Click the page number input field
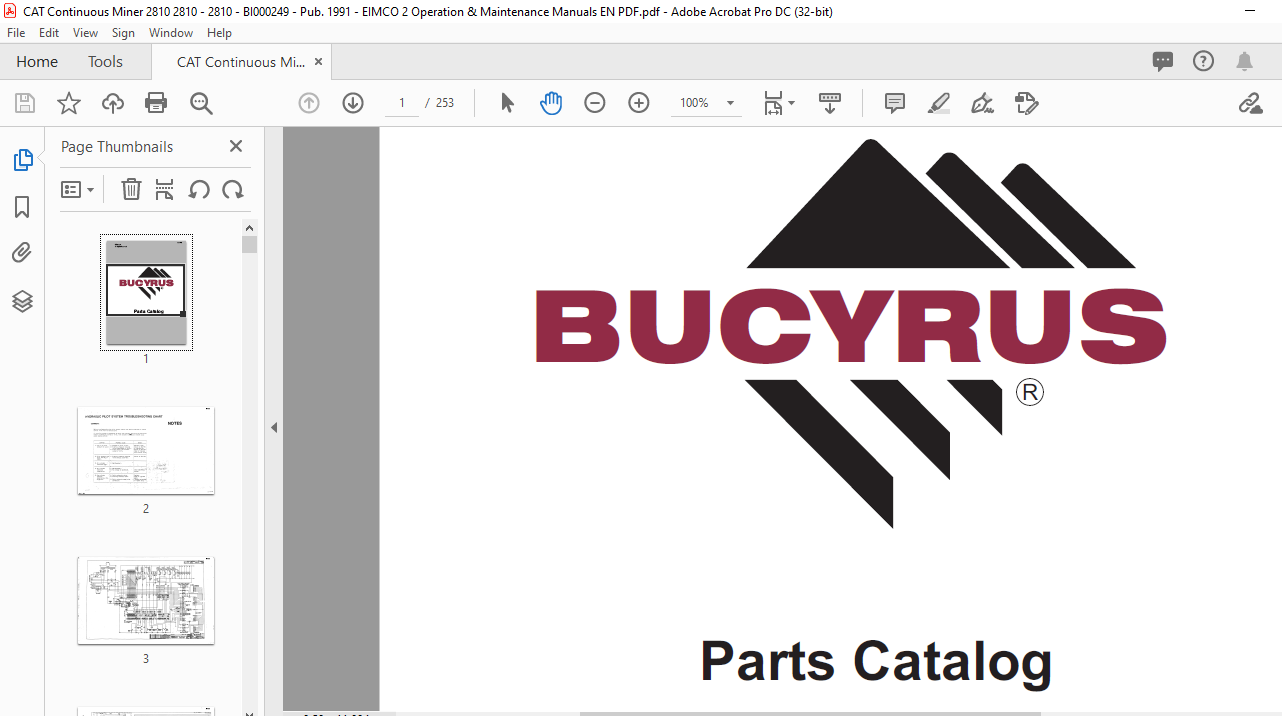This screenshot has height=716, width=1282. click(x=402, y=103)
